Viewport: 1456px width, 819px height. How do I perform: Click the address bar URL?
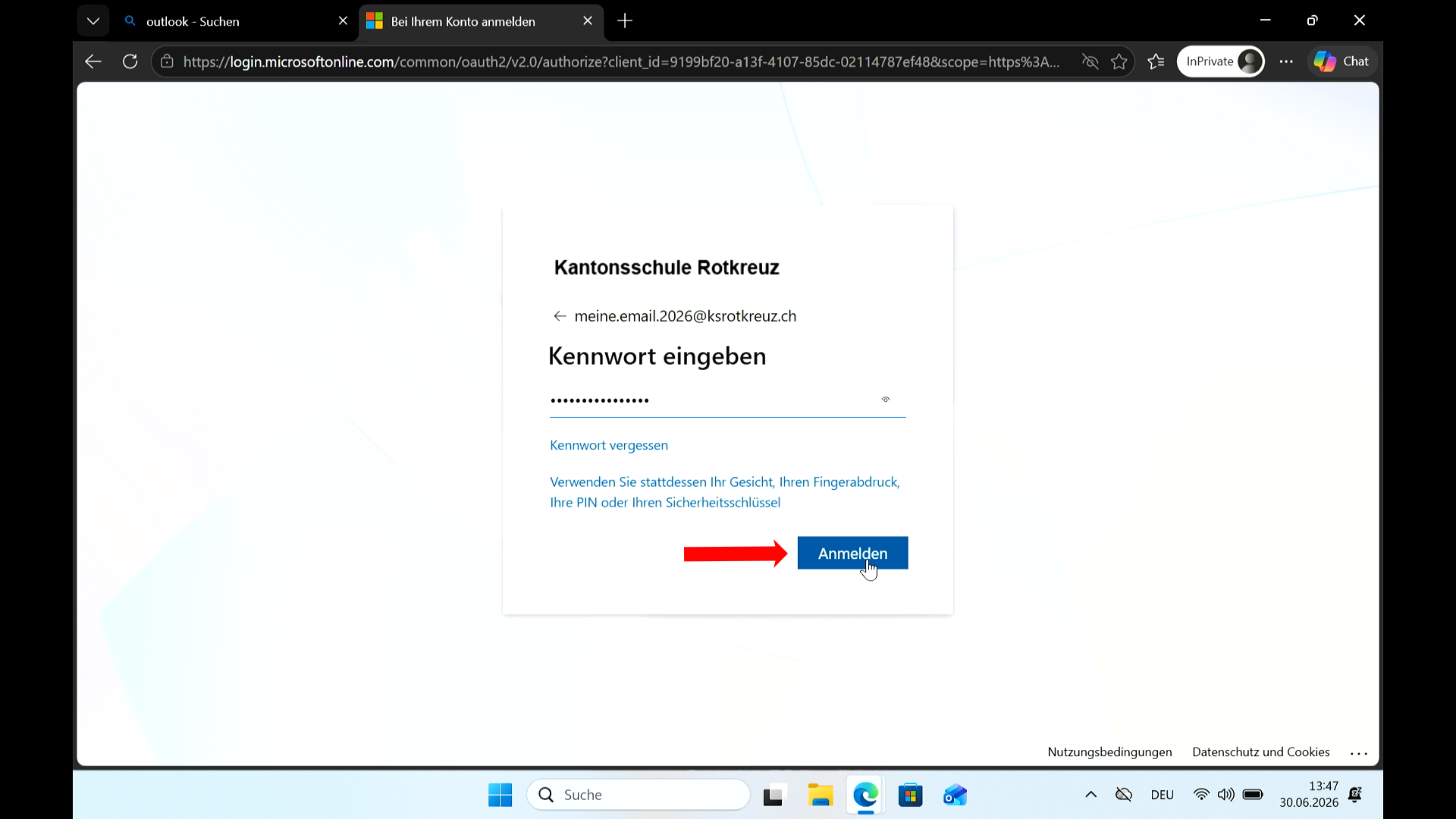click(622, 61)
